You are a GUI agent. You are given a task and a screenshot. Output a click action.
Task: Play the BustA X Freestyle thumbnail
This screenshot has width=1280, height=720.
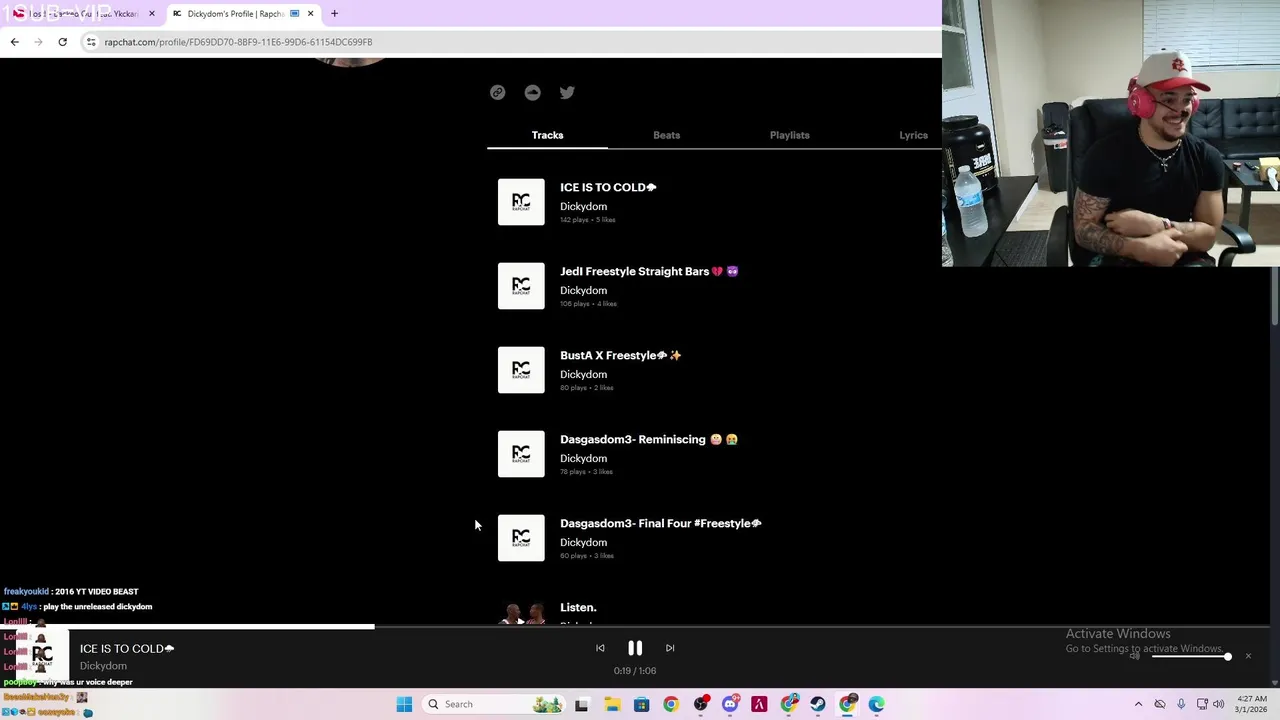(521, 370)
